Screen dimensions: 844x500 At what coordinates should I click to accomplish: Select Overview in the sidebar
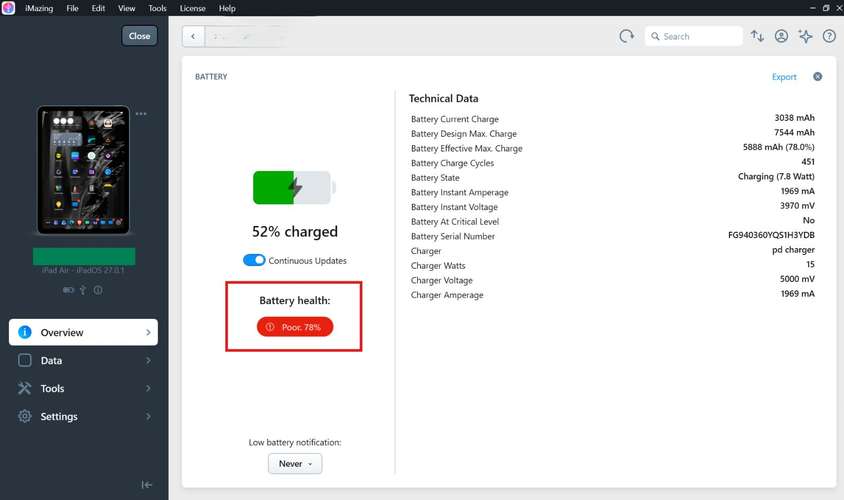coord(83,332)
